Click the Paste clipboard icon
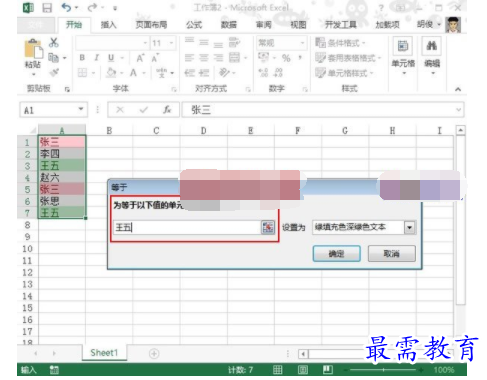Screen dimensions: 487x380 point(33,49)
